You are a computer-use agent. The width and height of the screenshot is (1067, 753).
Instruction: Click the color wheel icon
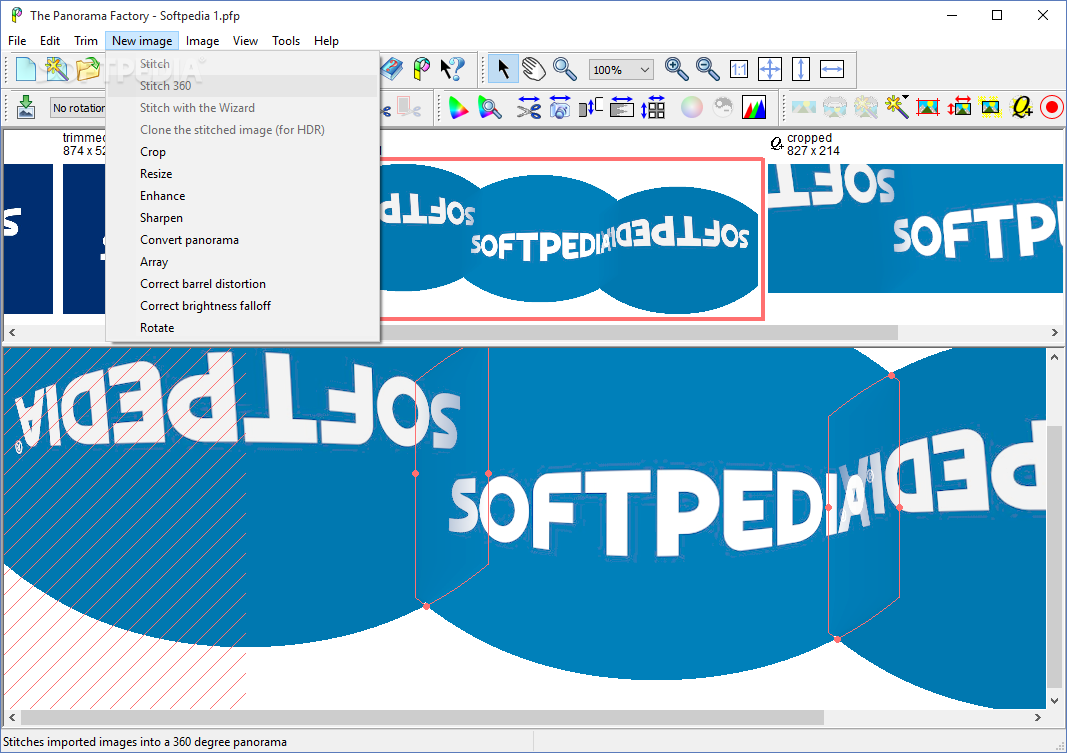click(x=691, y=107)
